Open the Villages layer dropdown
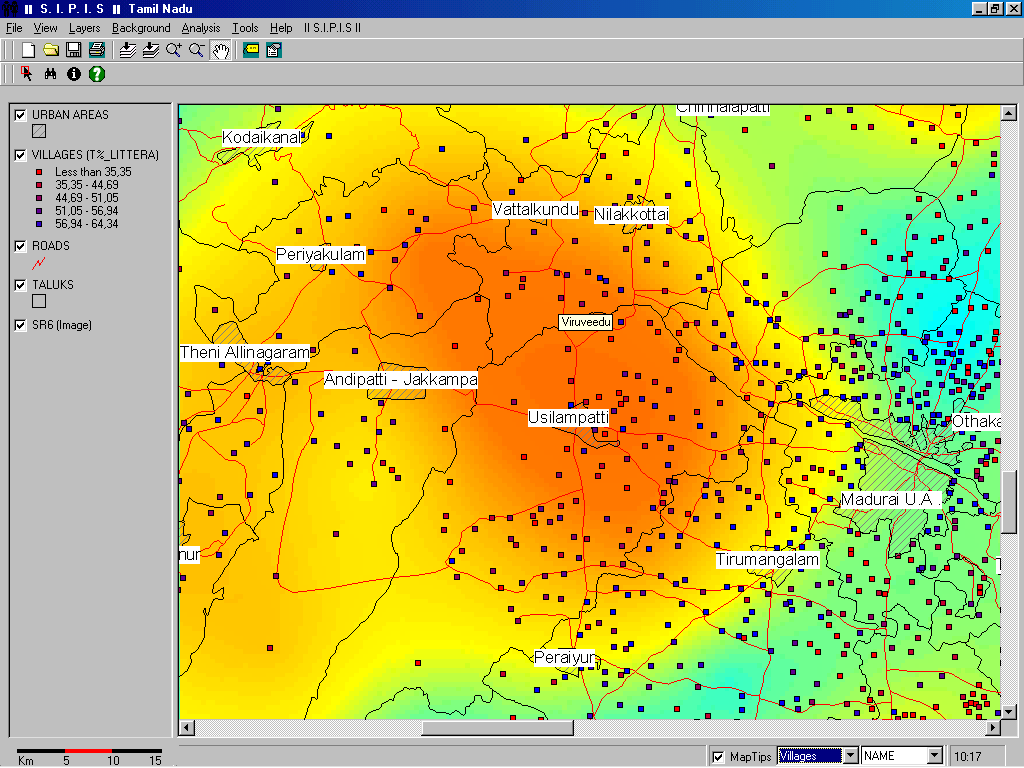The image size is (1024, 768). click(x=851, y=756)
